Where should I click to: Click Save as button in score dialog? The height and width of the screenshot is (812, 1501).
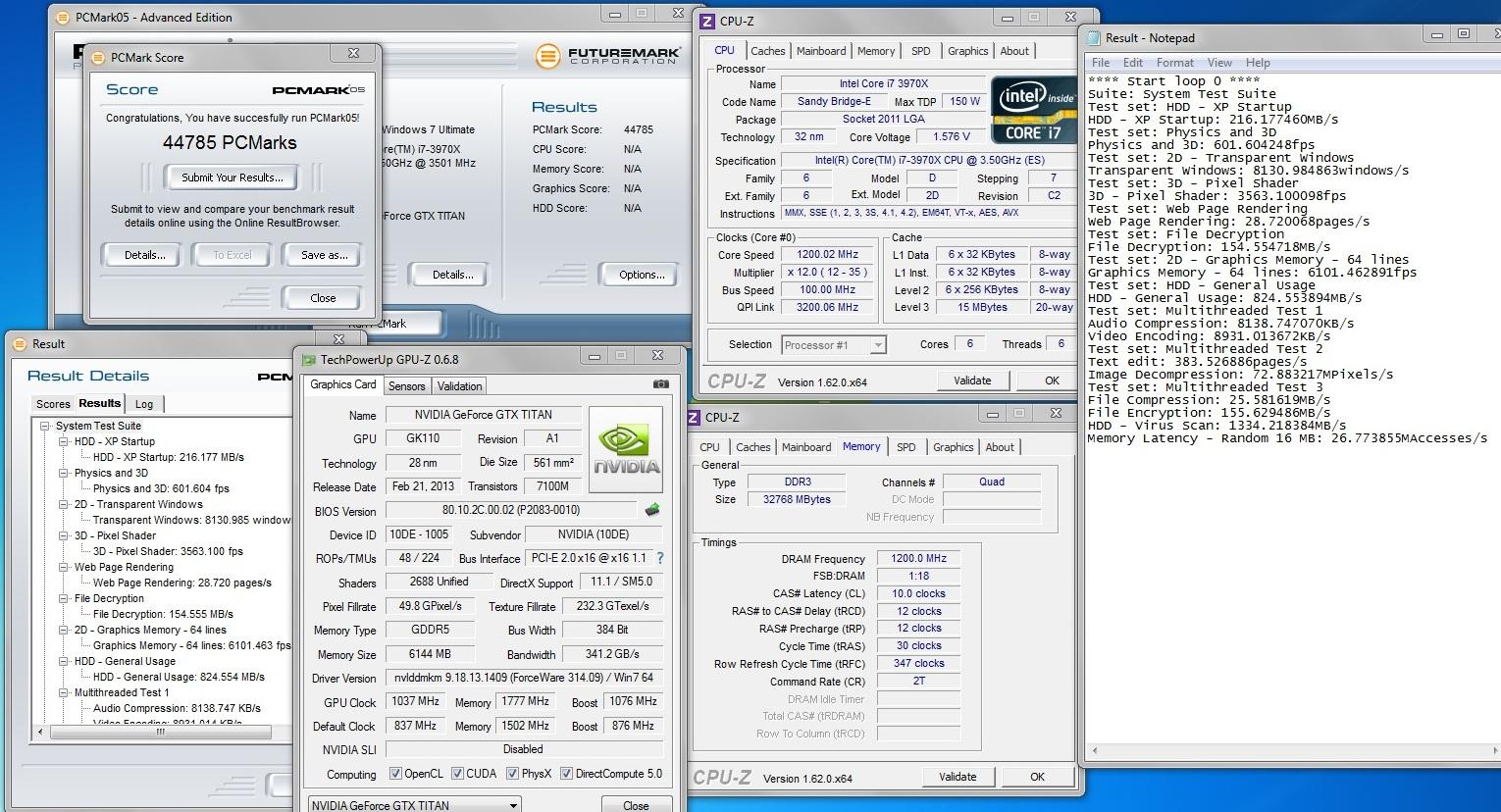tap(324, 255)
